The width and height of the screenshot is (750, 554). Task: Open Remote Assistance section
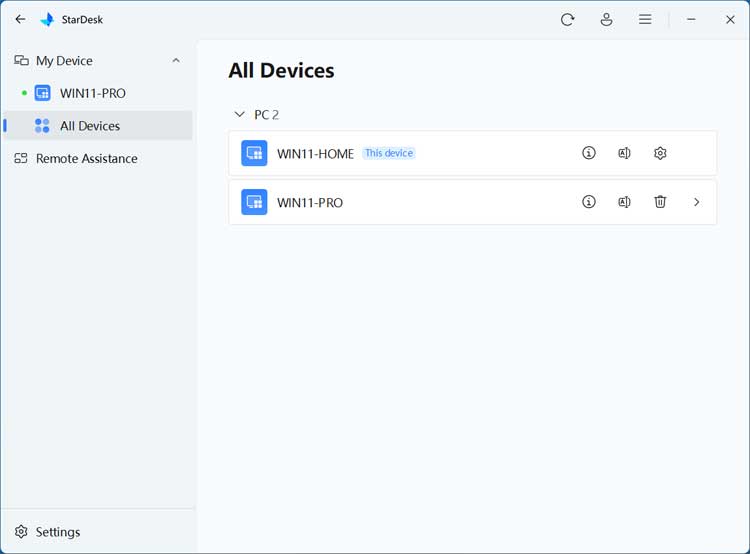98,158
